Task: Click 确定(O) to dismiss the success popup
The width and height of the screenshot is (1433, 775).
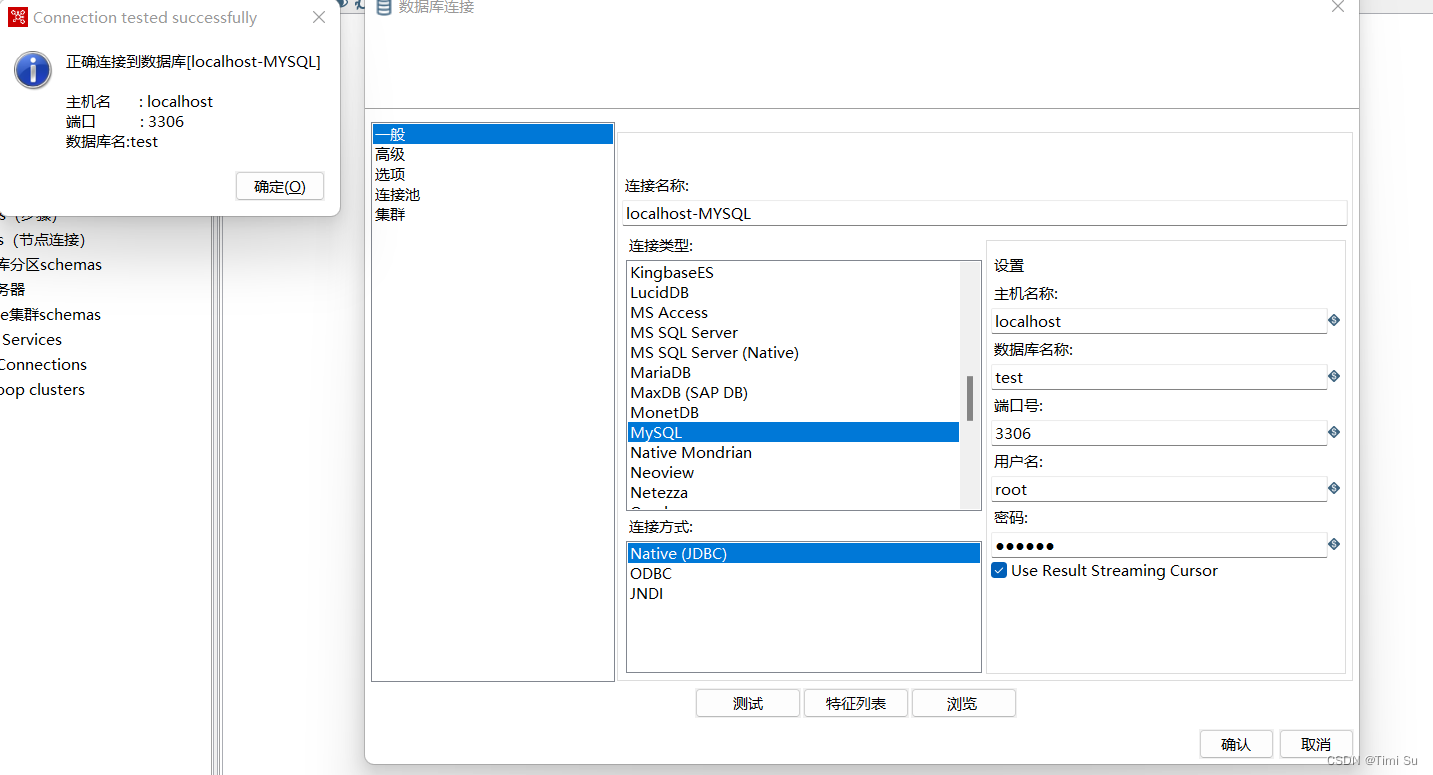Action: (x=279, y=186)
